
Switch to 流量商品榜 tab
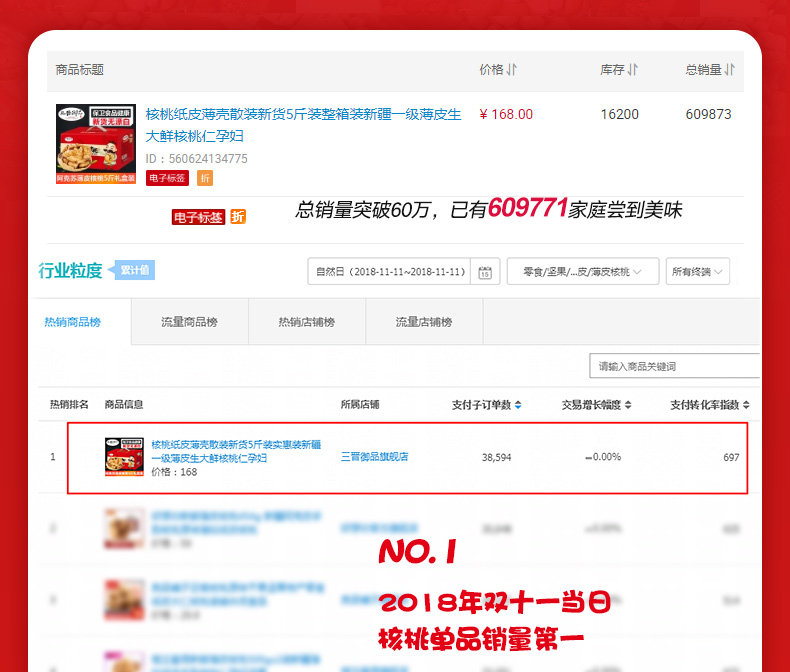pos(189,322)
